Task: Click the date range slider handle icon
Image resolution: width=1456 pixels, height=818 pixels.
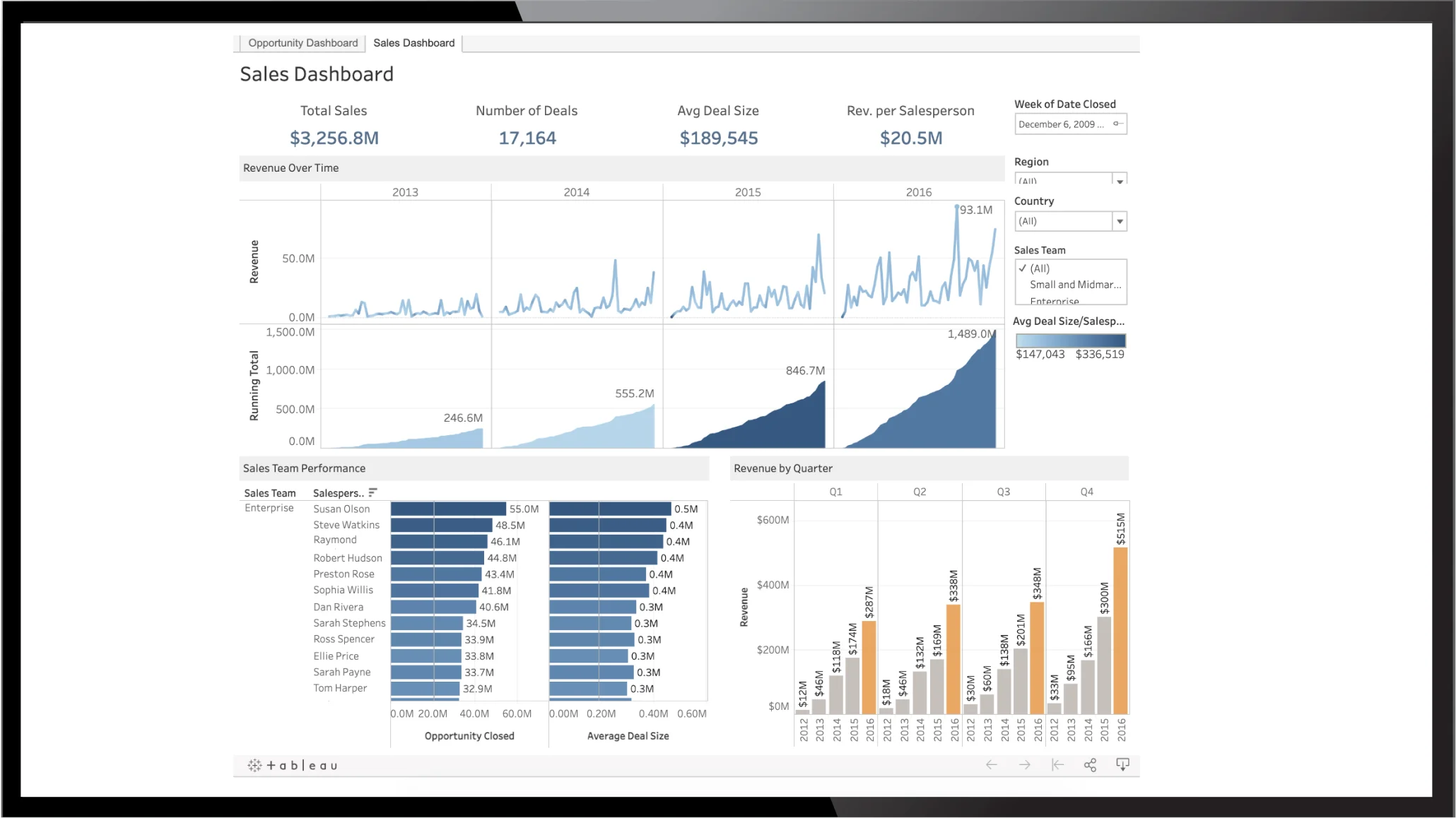Action: click(1117, 124)
